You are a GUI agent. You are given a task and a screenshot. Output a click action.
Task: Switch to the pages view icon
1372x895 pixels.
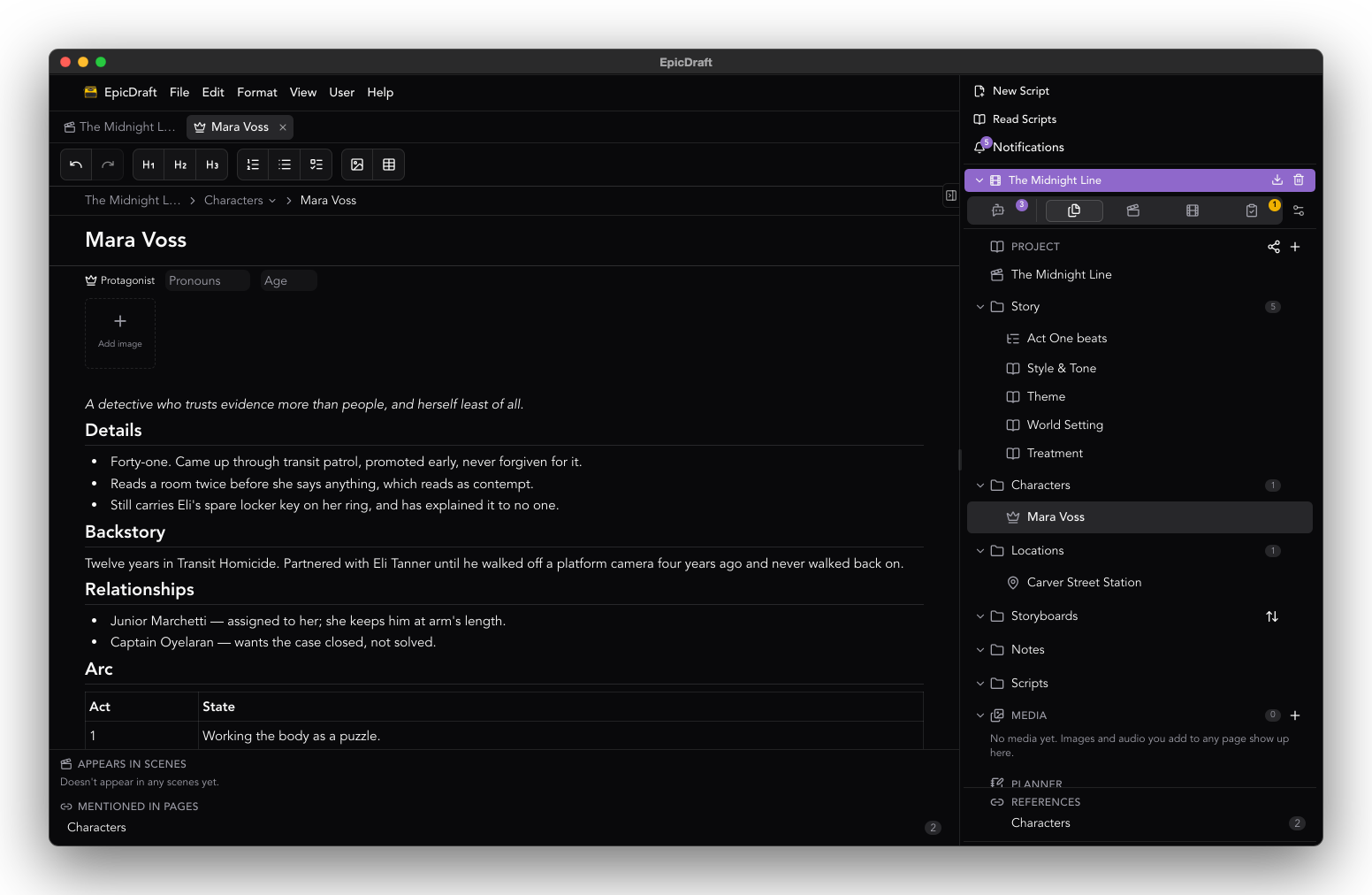[x=1074, y=210]
